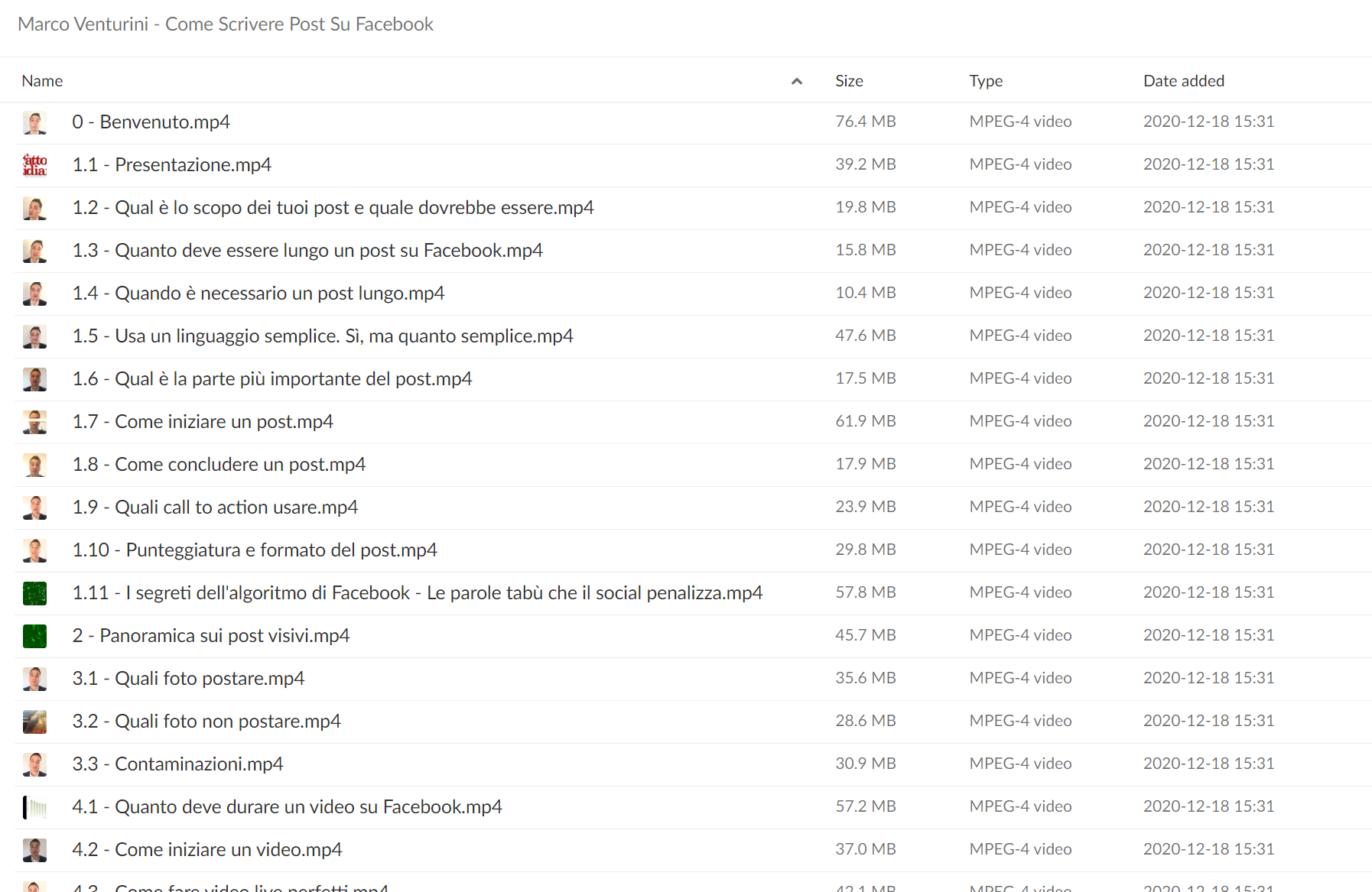Select 1.11 - I segreti dell'algoritmo di Facebook
Viewport: 1372px width, 892px height.
418,593
